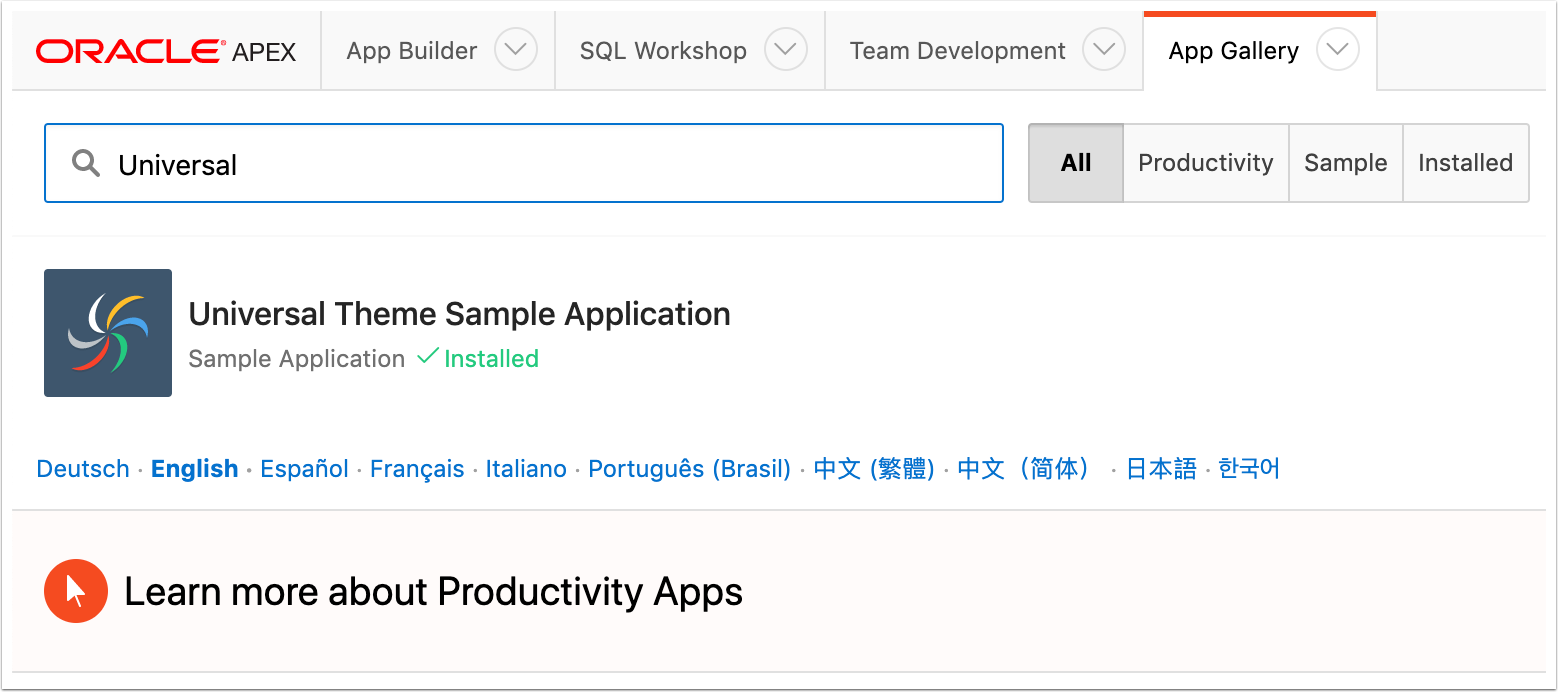The height and width of the screenshot is (692, 1558).
Task: Filter by Productivity apps
Action: coord(1206,163)
